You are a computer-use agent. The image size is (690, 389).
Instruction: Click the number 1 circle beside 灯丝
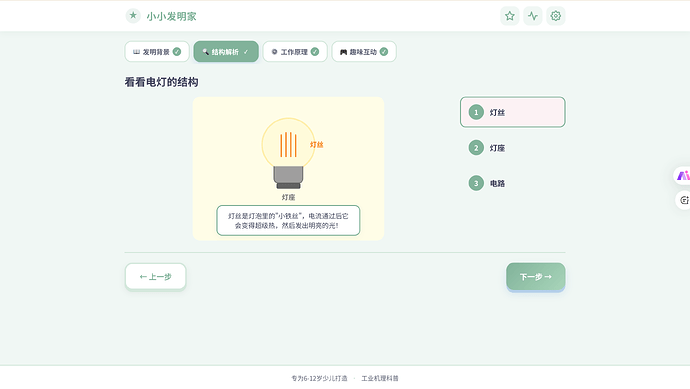476,112
